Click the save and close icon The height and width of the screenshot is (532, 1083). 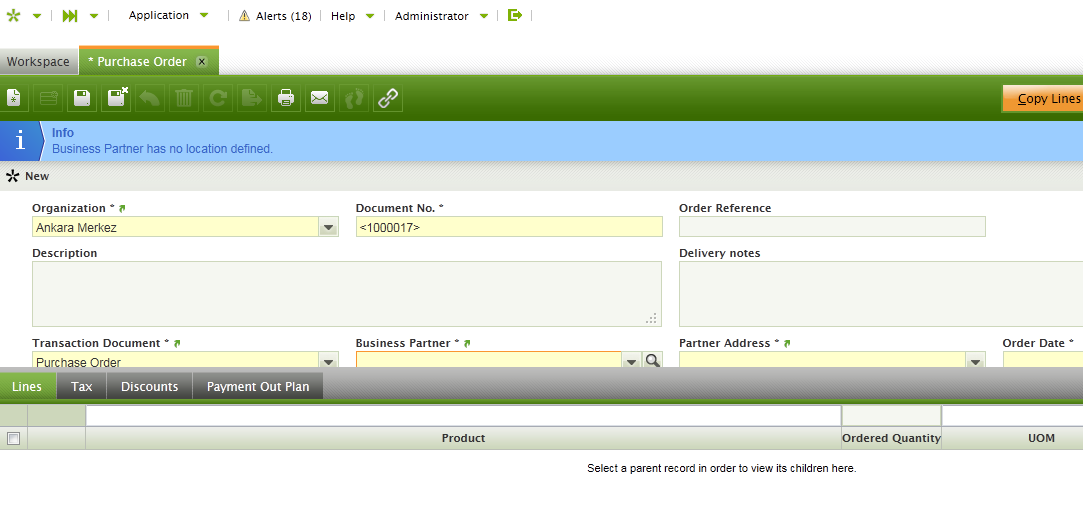(x=116, y=98)
